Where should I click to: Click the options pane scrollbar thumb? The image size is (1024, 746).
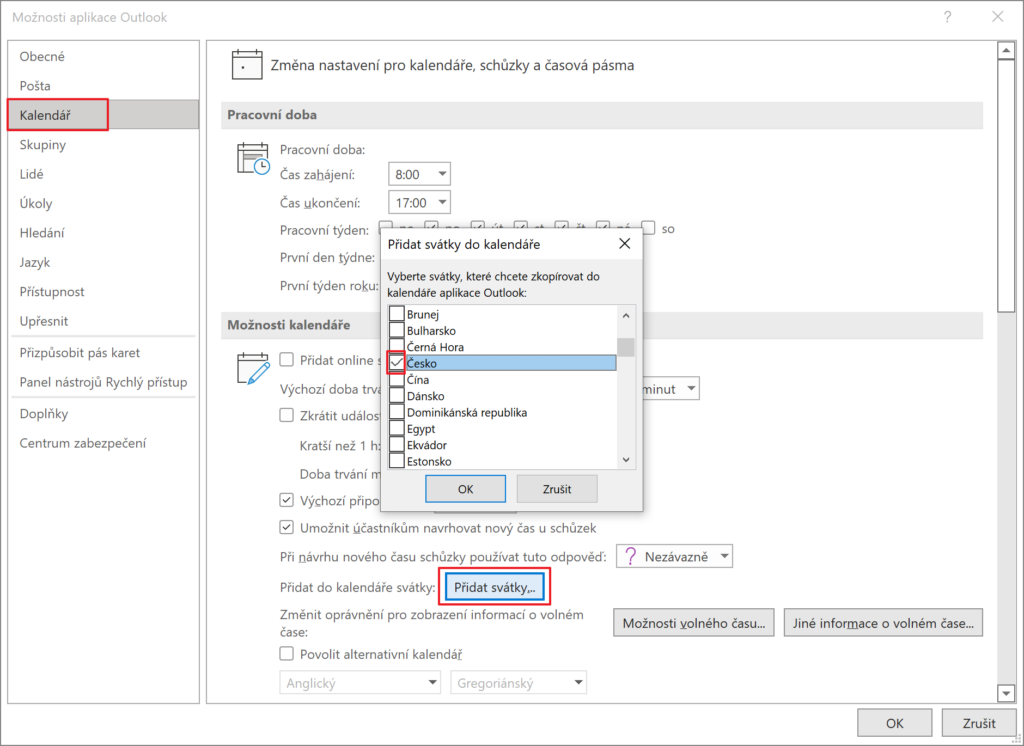click(1006, 186)
